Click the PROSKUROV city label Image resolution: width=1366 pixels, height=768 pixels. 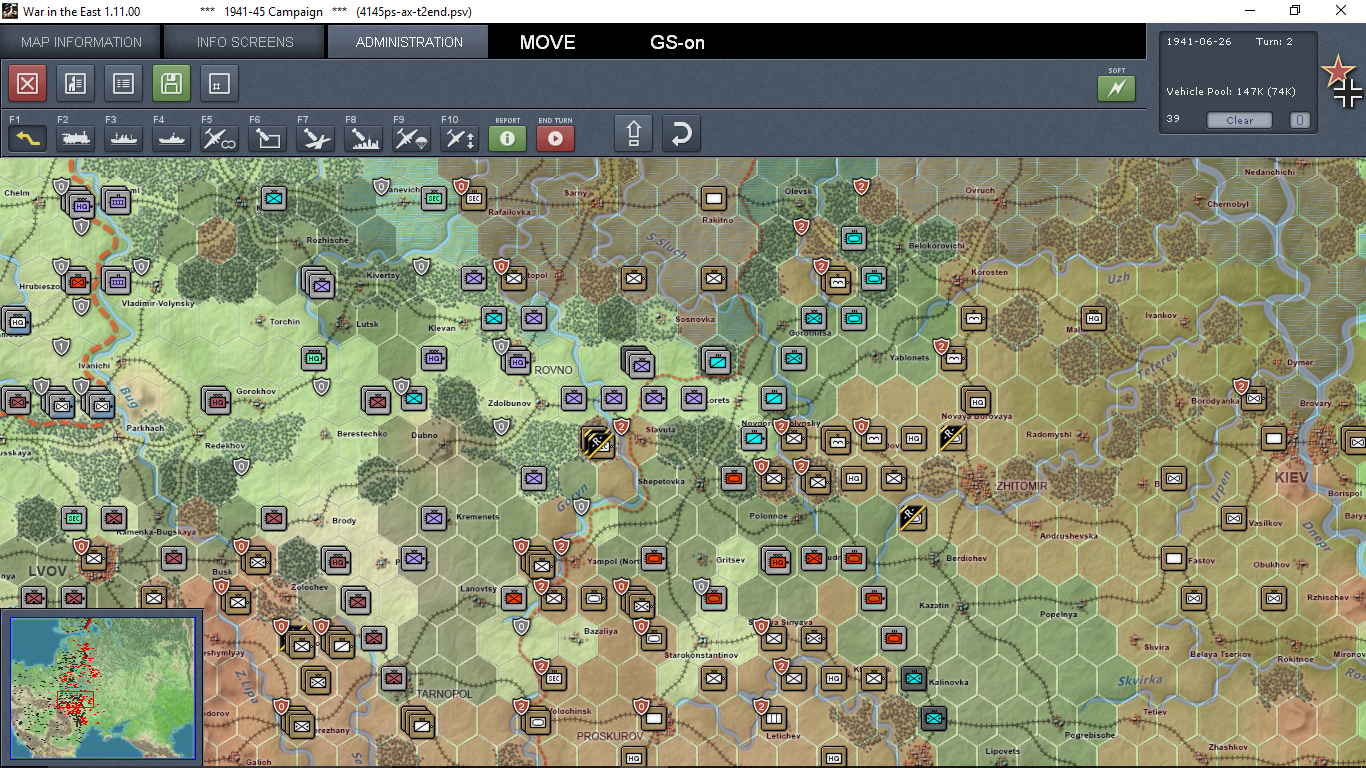pos(609,736)
